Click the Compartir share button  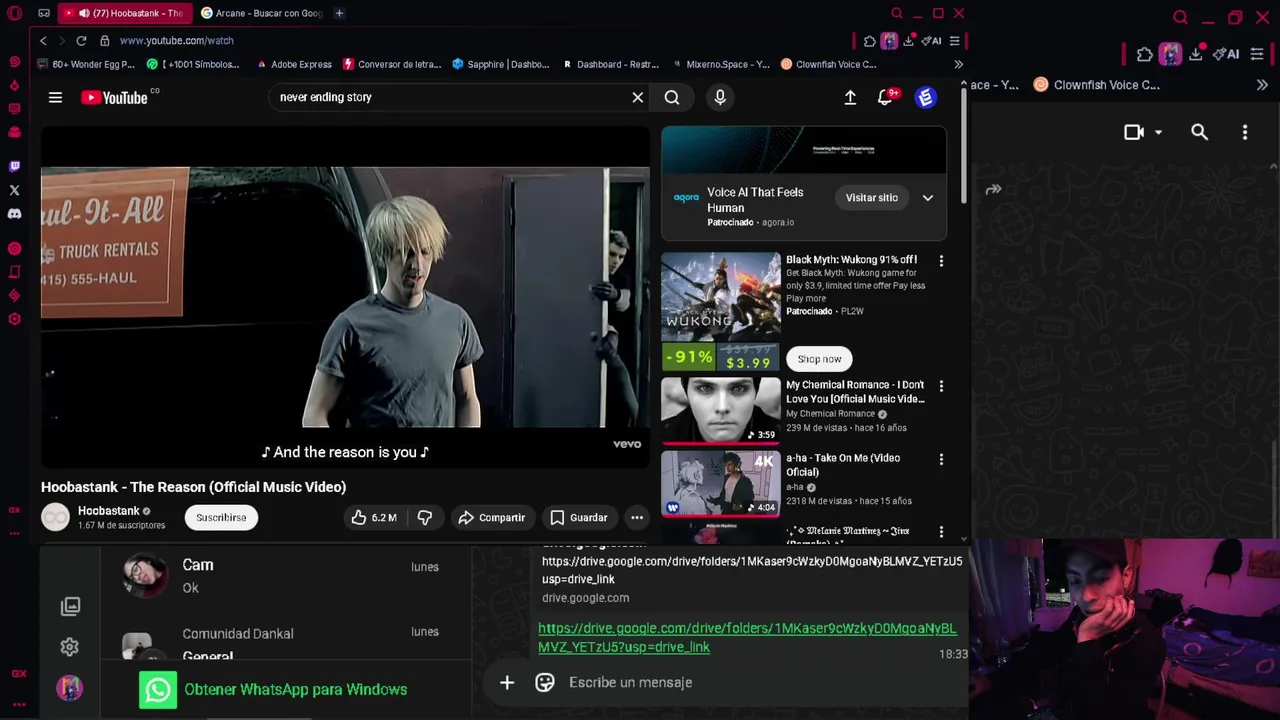tap(491, 518)
